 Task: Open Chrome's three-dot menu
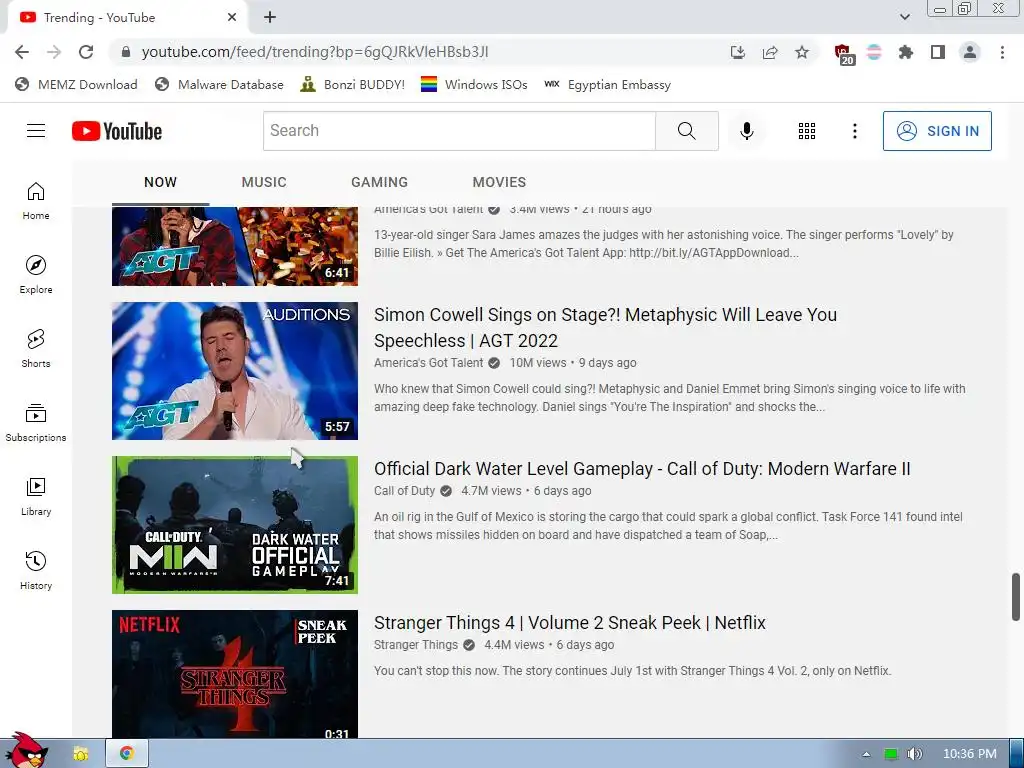click(x=1002, y=52)
